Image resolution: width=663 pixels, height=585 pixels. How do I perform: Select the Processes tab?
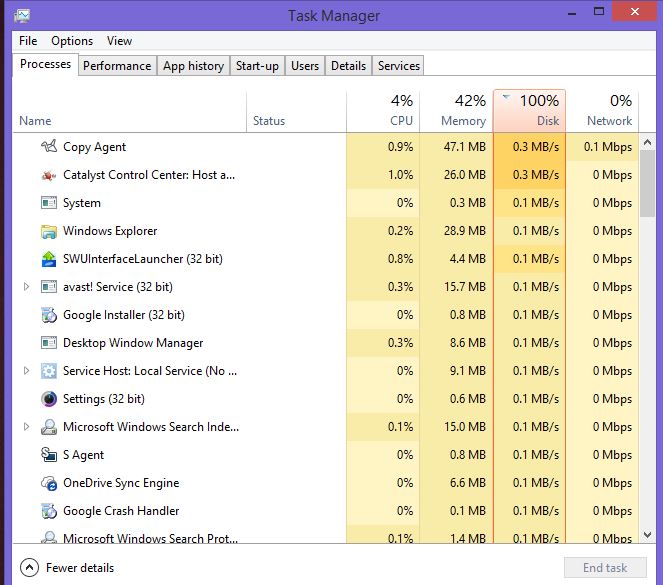[45, 64]
